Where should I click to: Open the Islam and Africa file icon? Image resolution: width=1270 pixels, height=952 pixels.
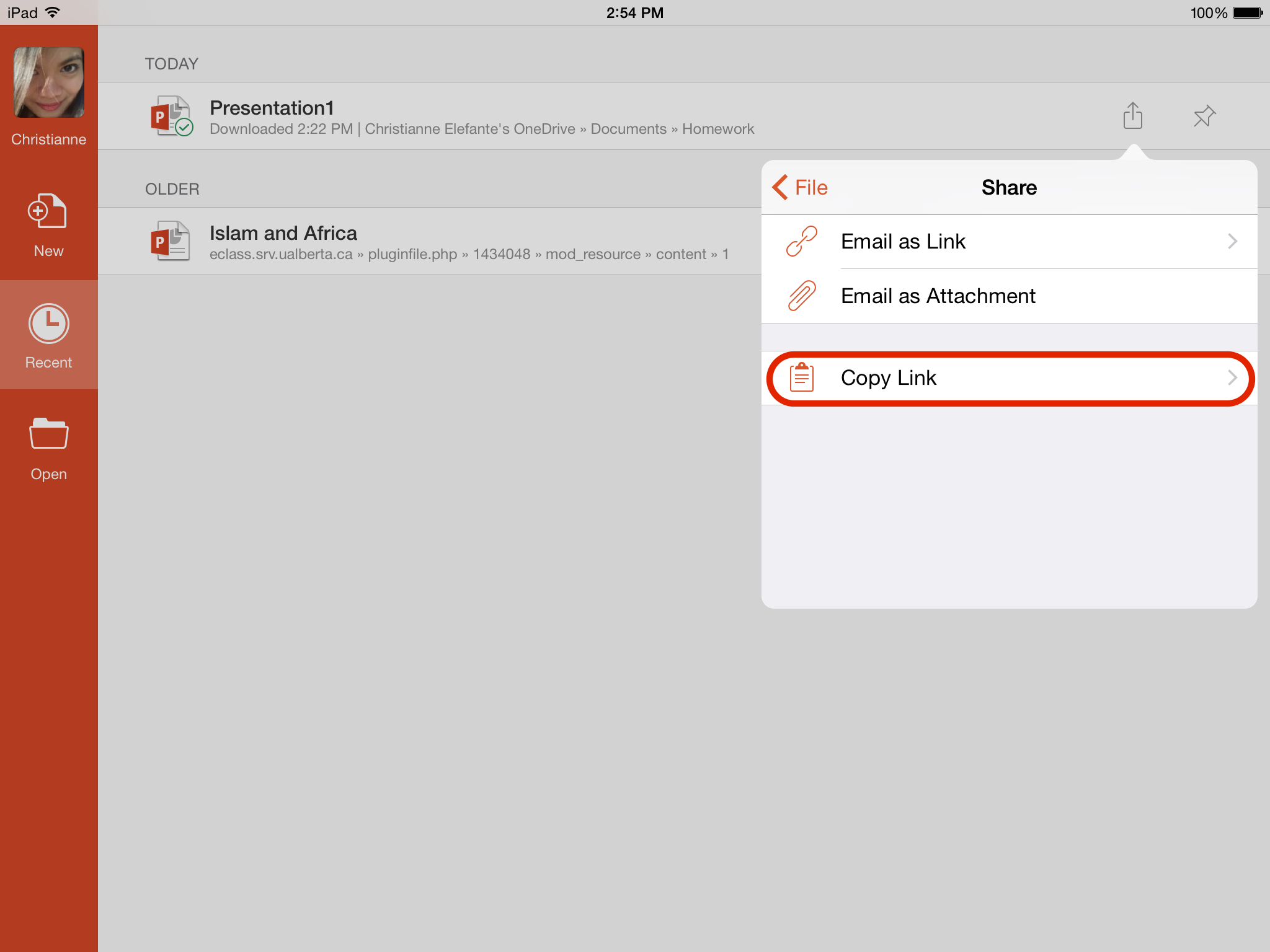tap(171, 241)
